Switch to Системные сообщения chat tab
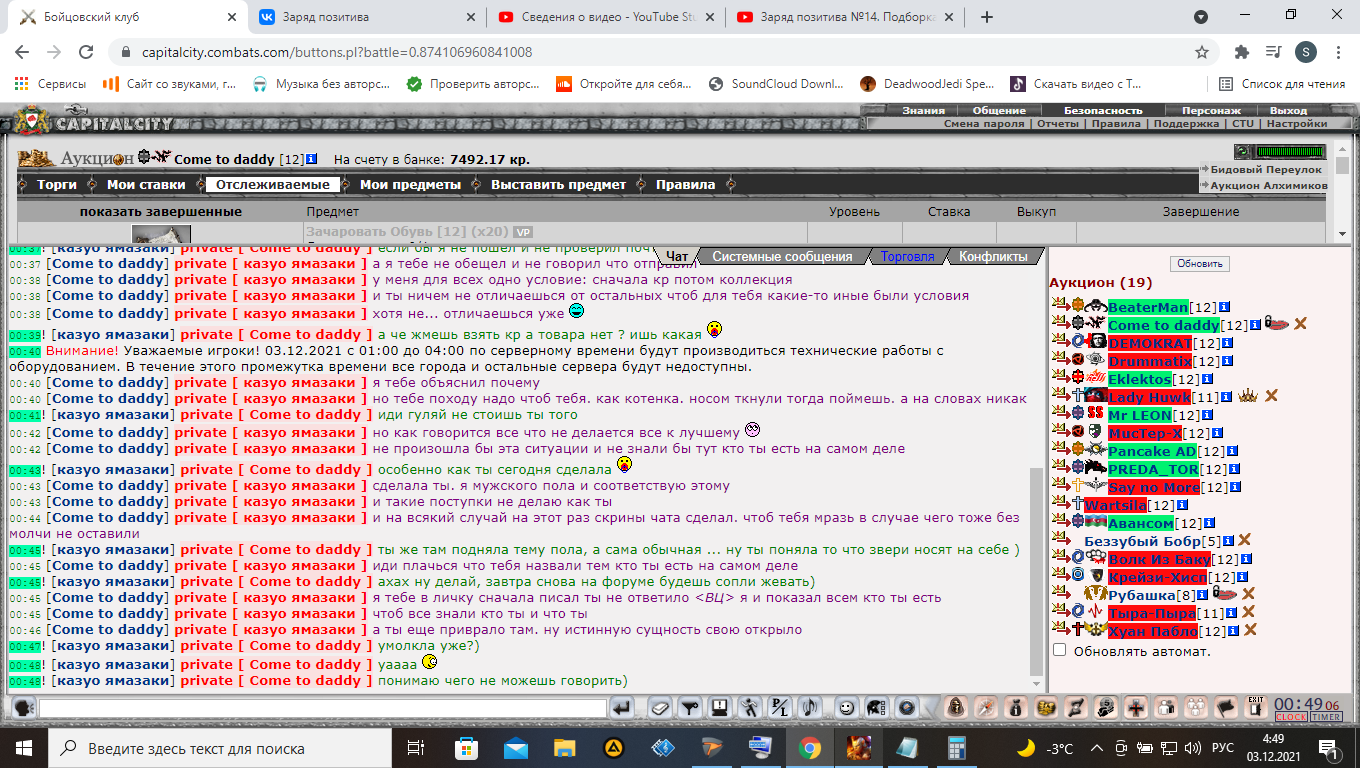This screenshot has width=1360, height=768. click(x=782, y=257)
